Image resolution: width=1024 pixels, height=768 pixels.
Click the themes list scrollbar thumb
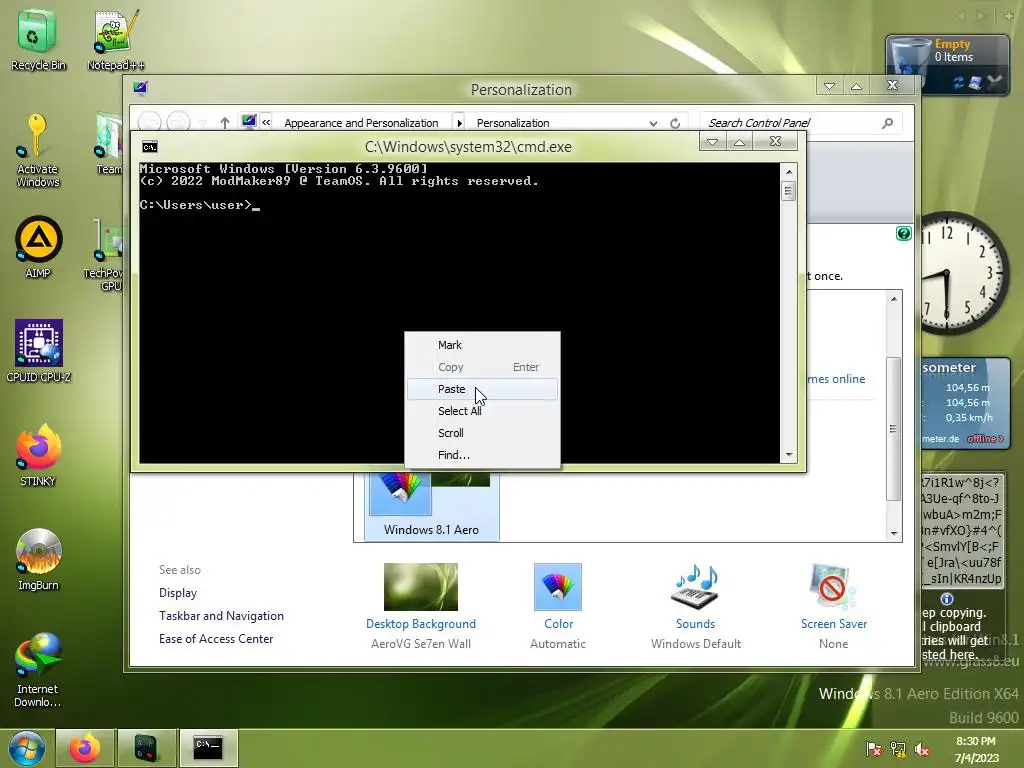[893, 429]
